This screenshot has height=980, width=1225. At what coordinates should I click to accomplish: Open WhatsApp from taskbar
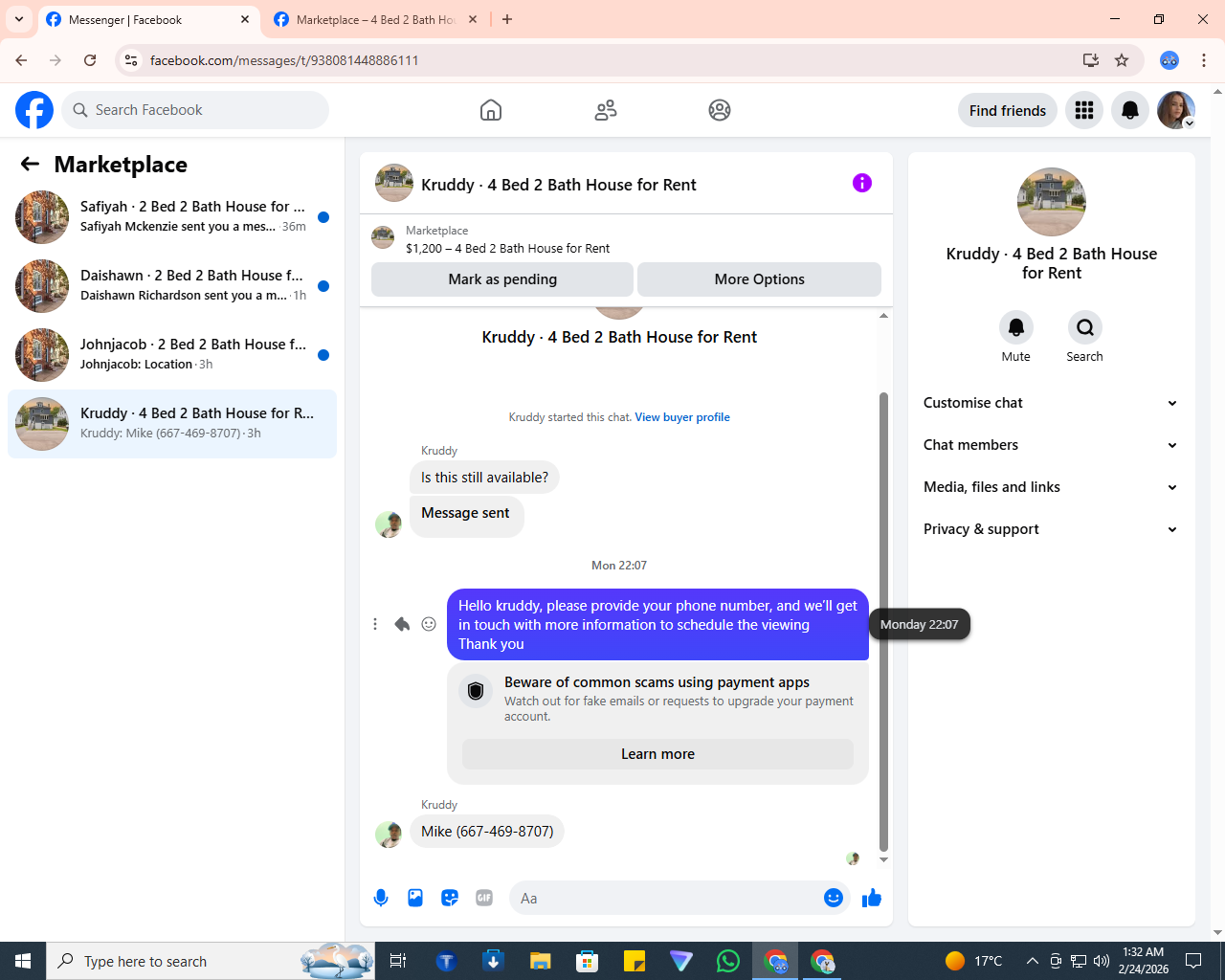[728, 961]
